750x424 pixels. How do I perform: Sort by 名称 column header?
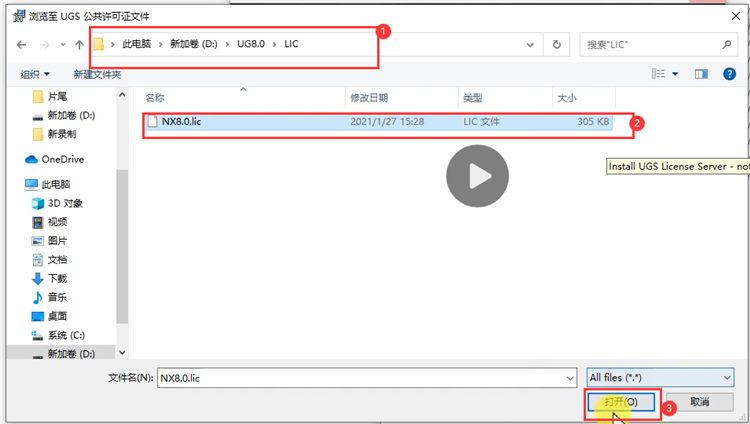155,98
